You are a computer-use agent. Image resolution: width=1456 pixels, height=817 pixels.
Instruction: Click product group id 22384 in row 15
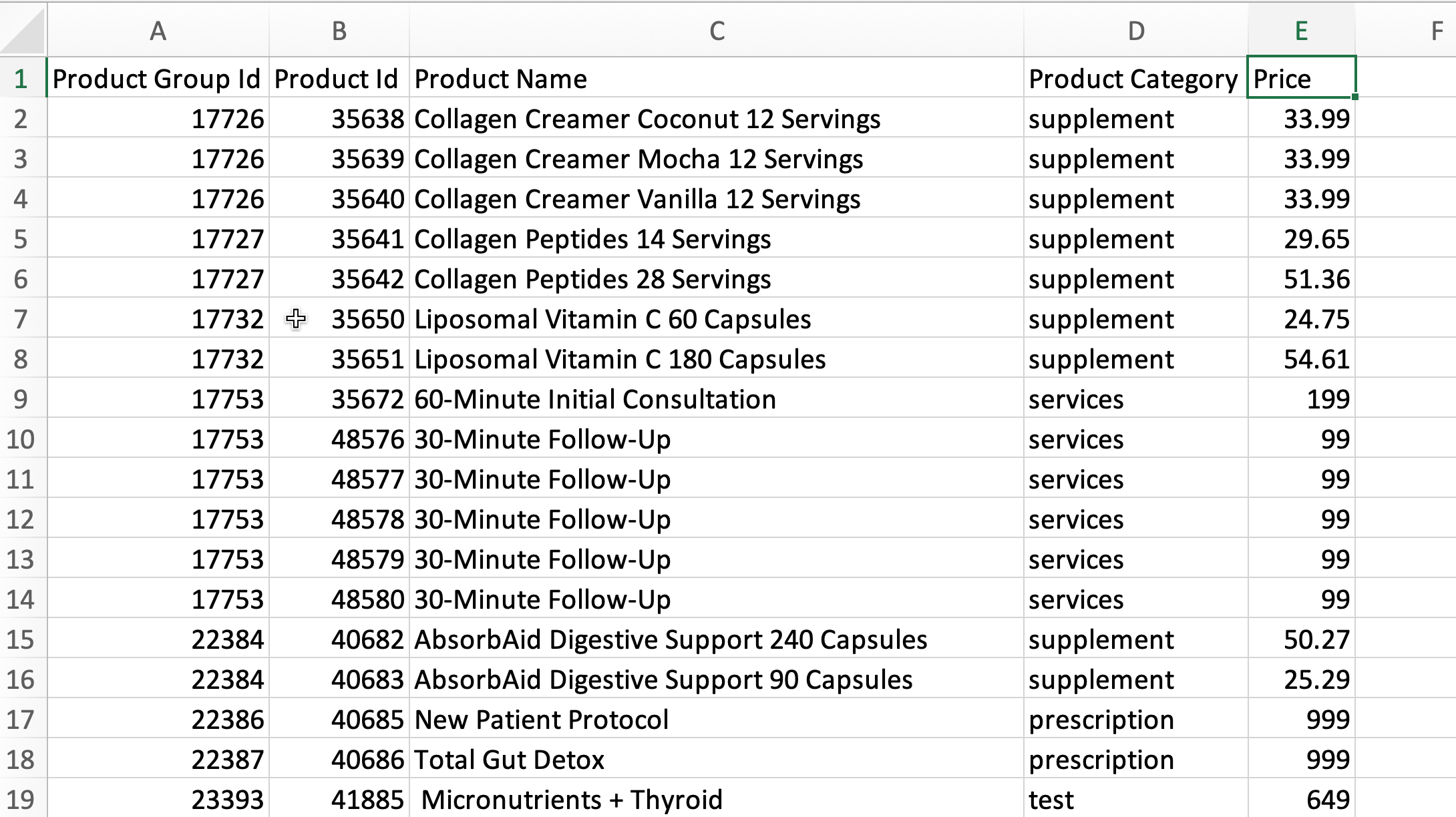[158, 639]
